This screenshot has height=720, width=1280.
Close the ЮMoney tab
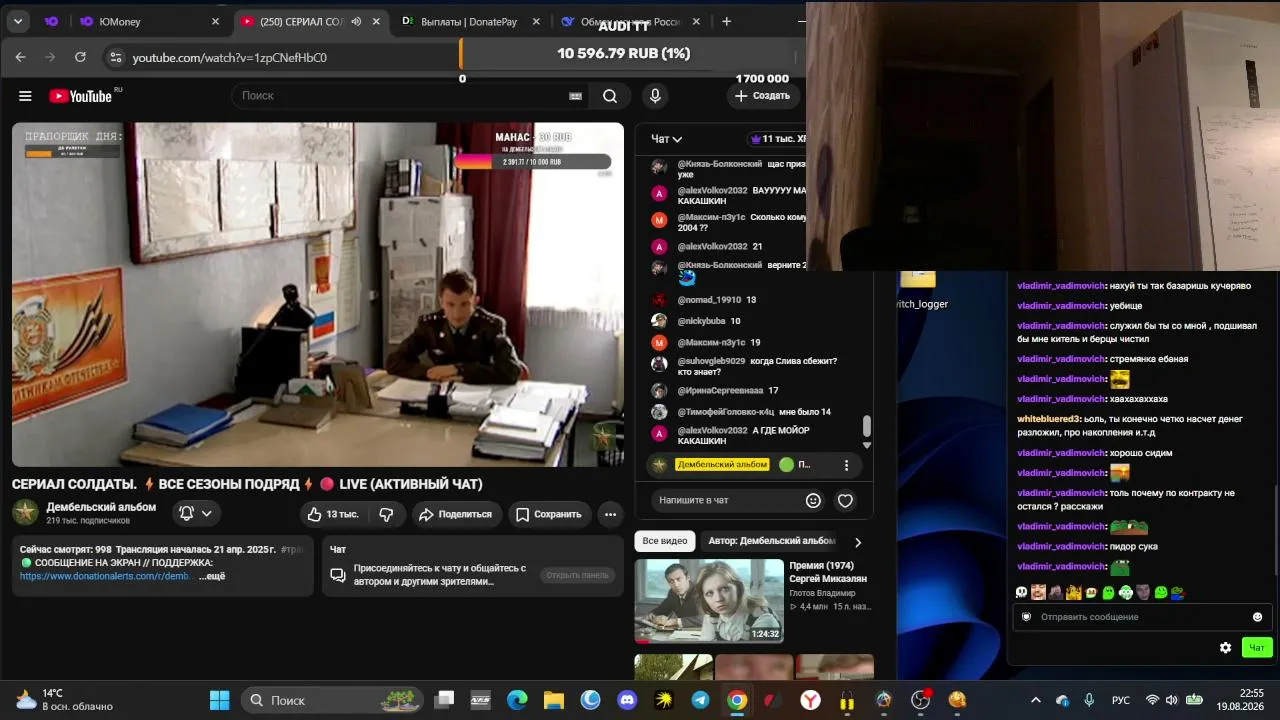tap(215, 21)
